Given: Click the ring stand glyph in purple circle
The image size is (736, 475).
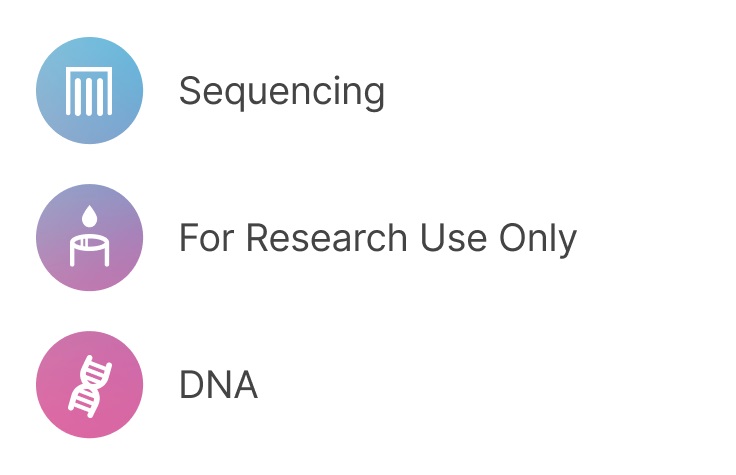Looking at the screenshot, I should click(89, 252).
